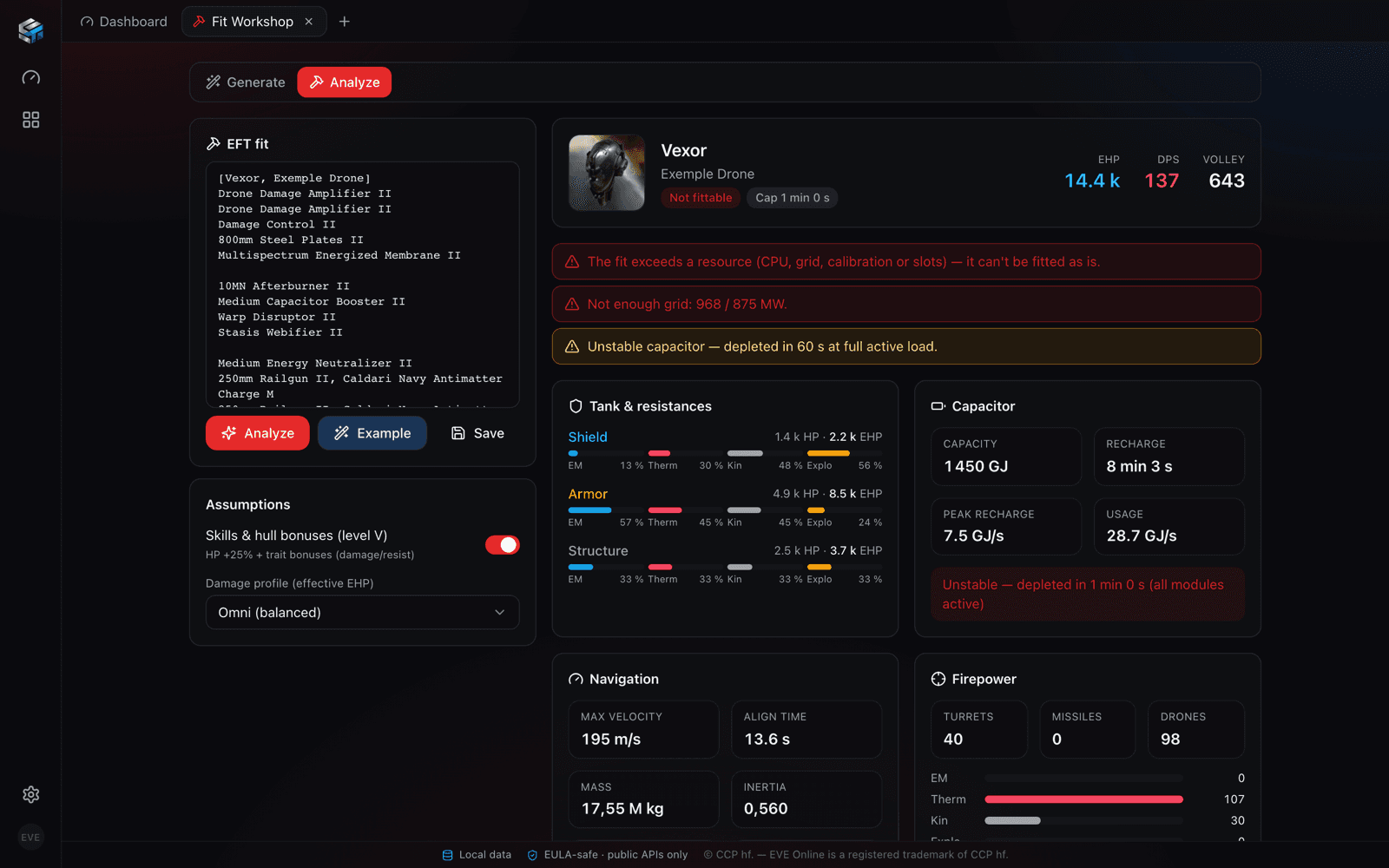Viewport: 1389px width, 868px height.
Task: Click the Structure resistance row label
Action: [598, 551]
